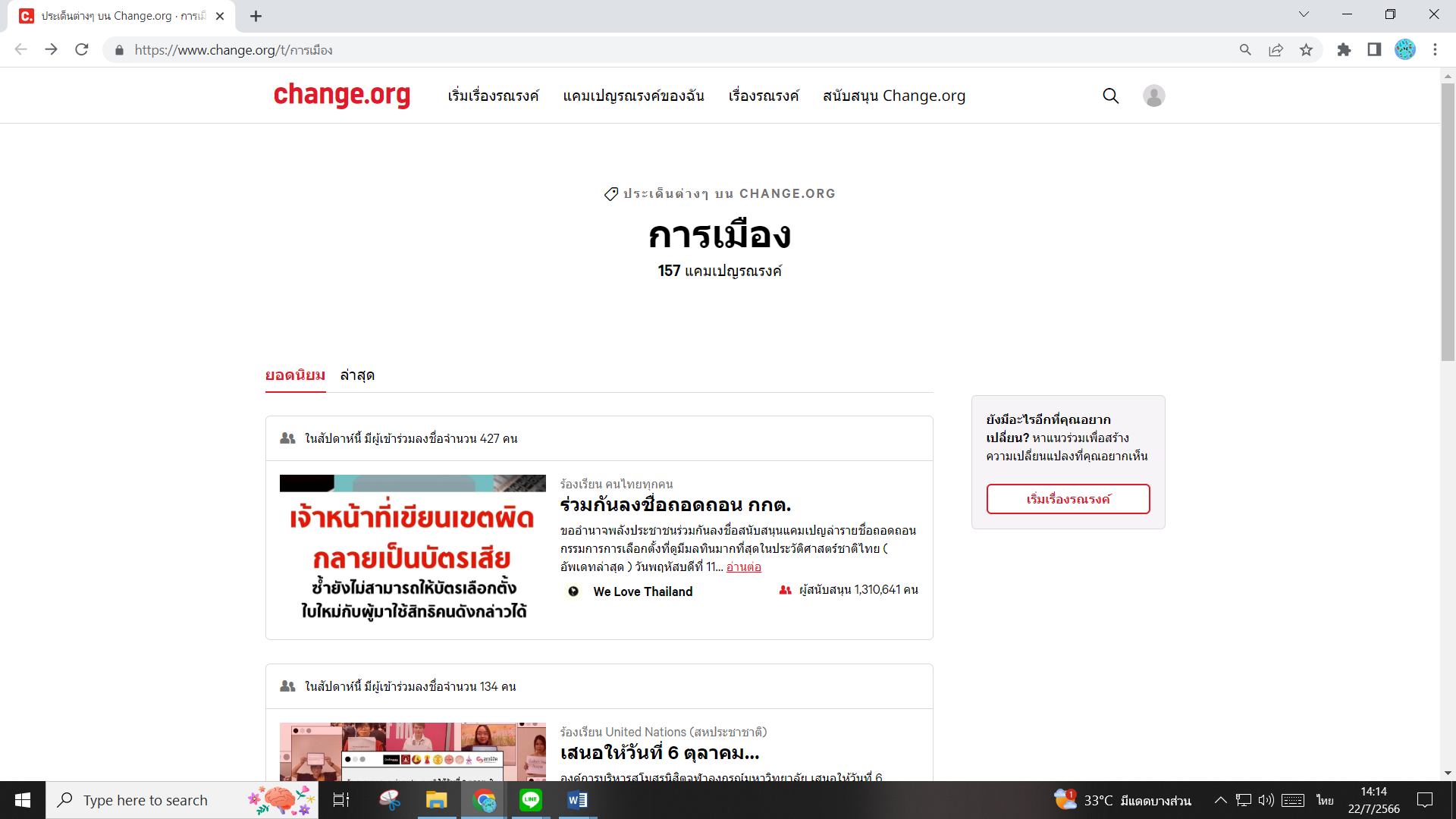Click the page vertical scrollbar thumb
This screenshot has height=819, width=1456.
[1448, 222]
